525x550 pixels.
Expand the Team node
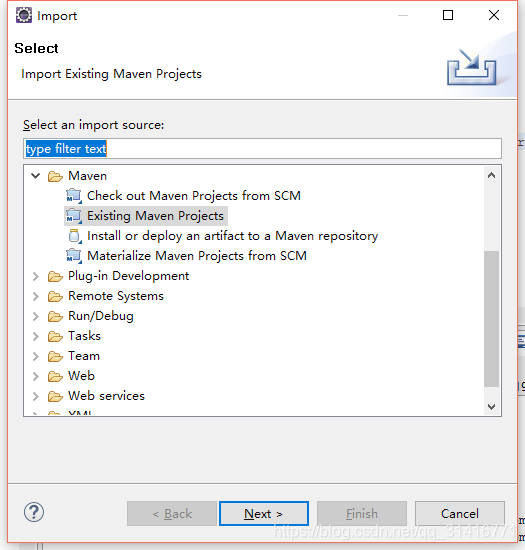(35, 356)
